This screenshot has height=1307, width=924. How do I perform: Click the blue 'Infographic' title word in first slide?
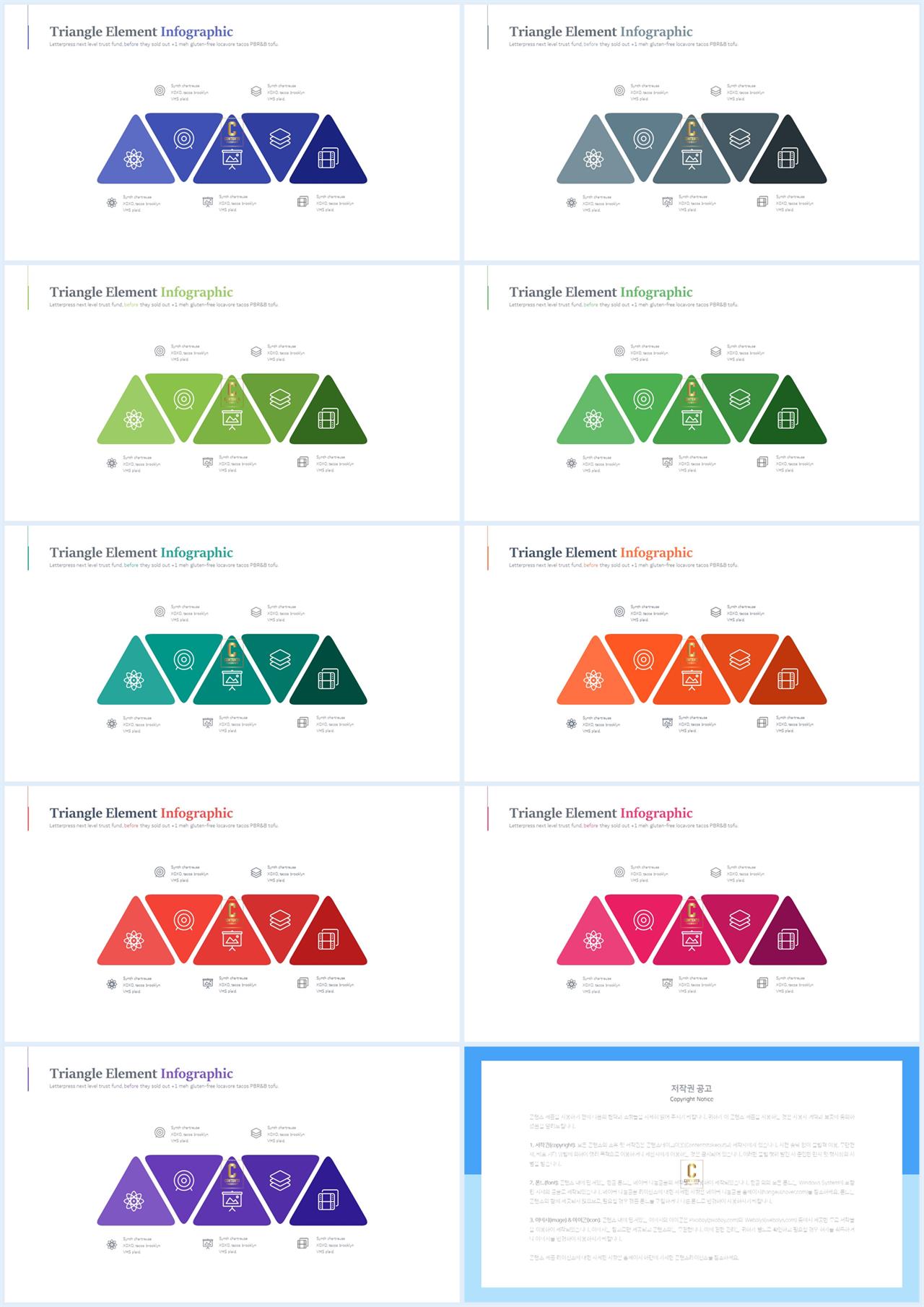point(196,32)
